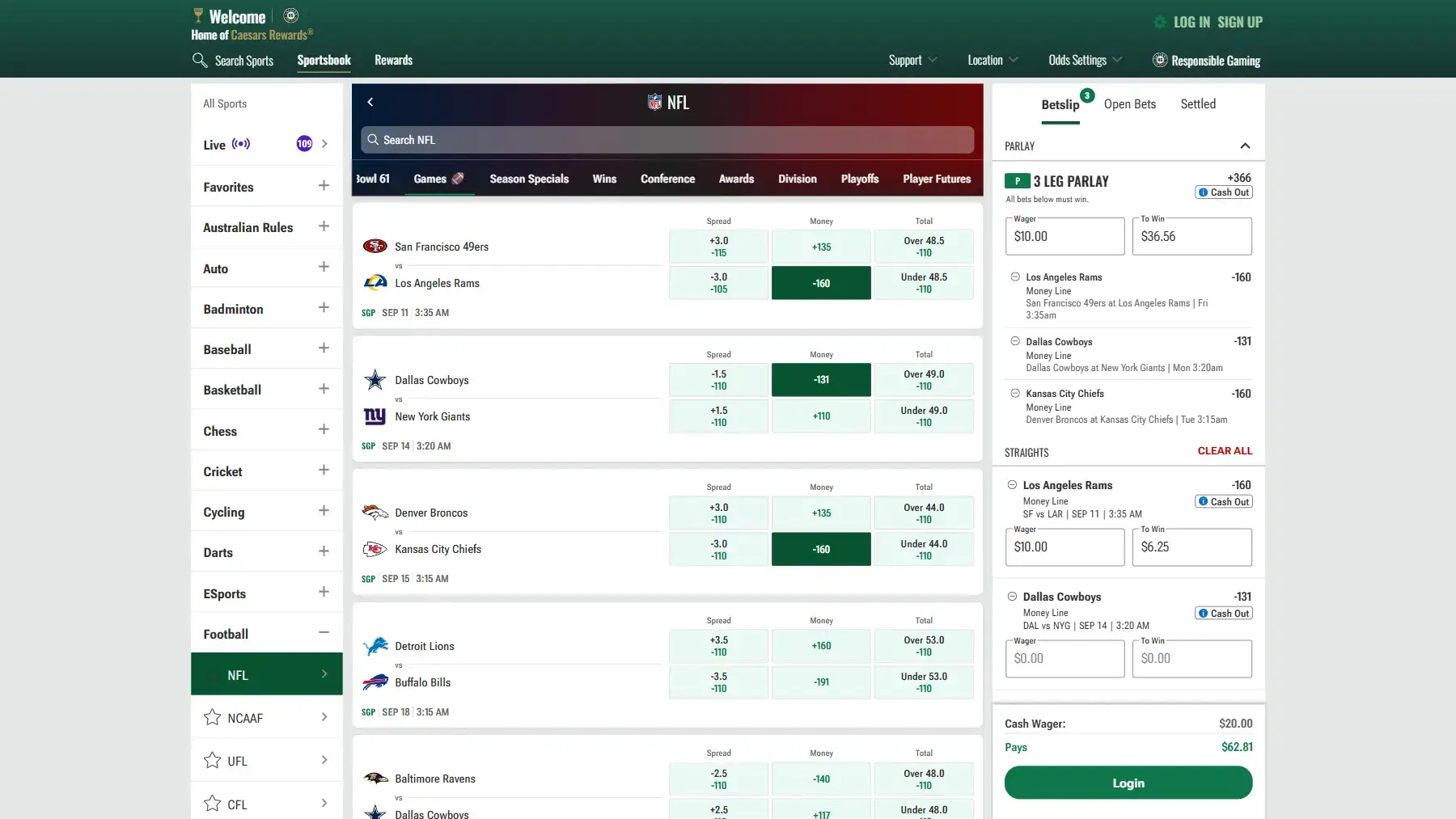Click the SGP badge for 49ers at Rams
Viewport: 1456px width, 819px height.
tap(368, 313)
